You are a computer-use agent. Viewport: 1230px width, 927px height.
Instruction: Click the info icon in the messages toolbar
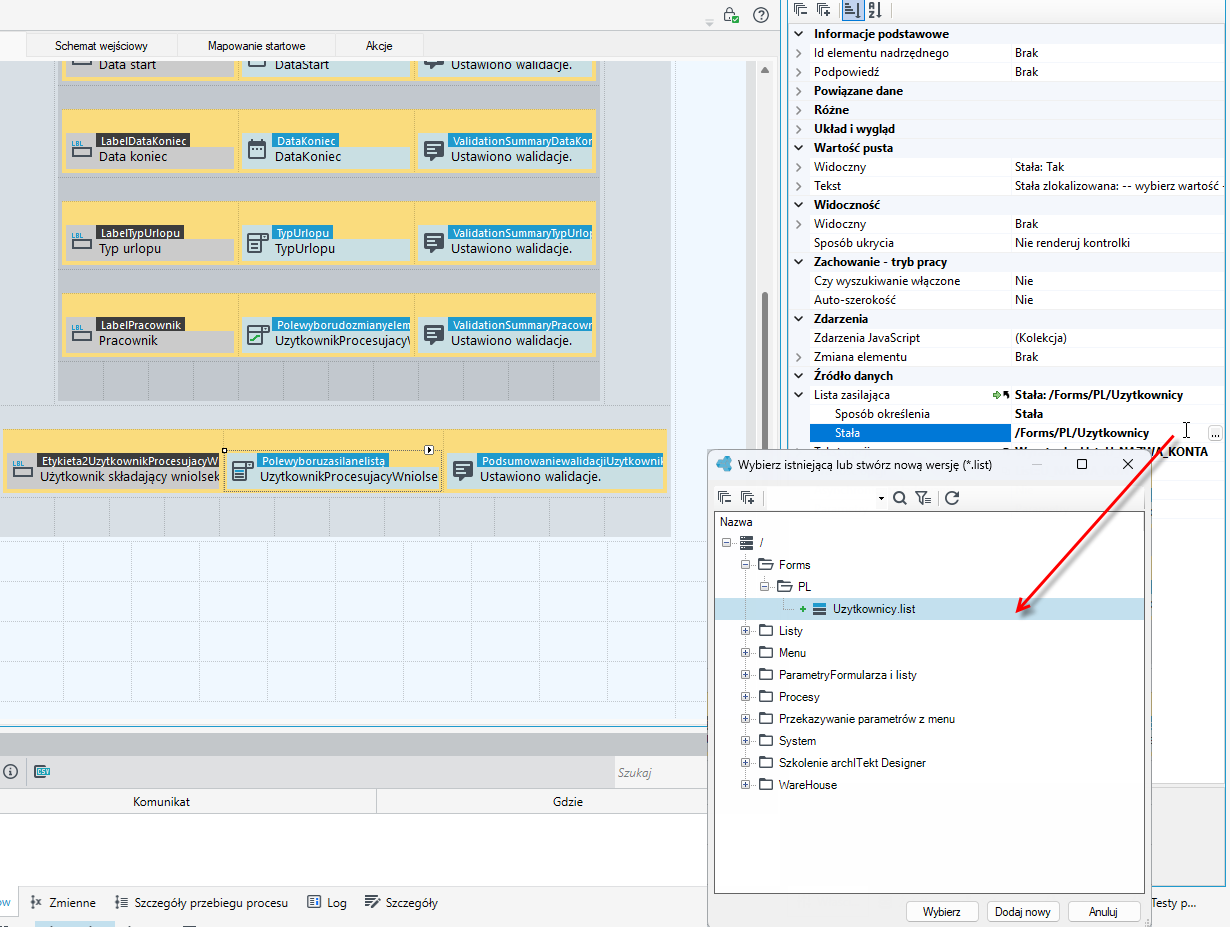[10, 771]
